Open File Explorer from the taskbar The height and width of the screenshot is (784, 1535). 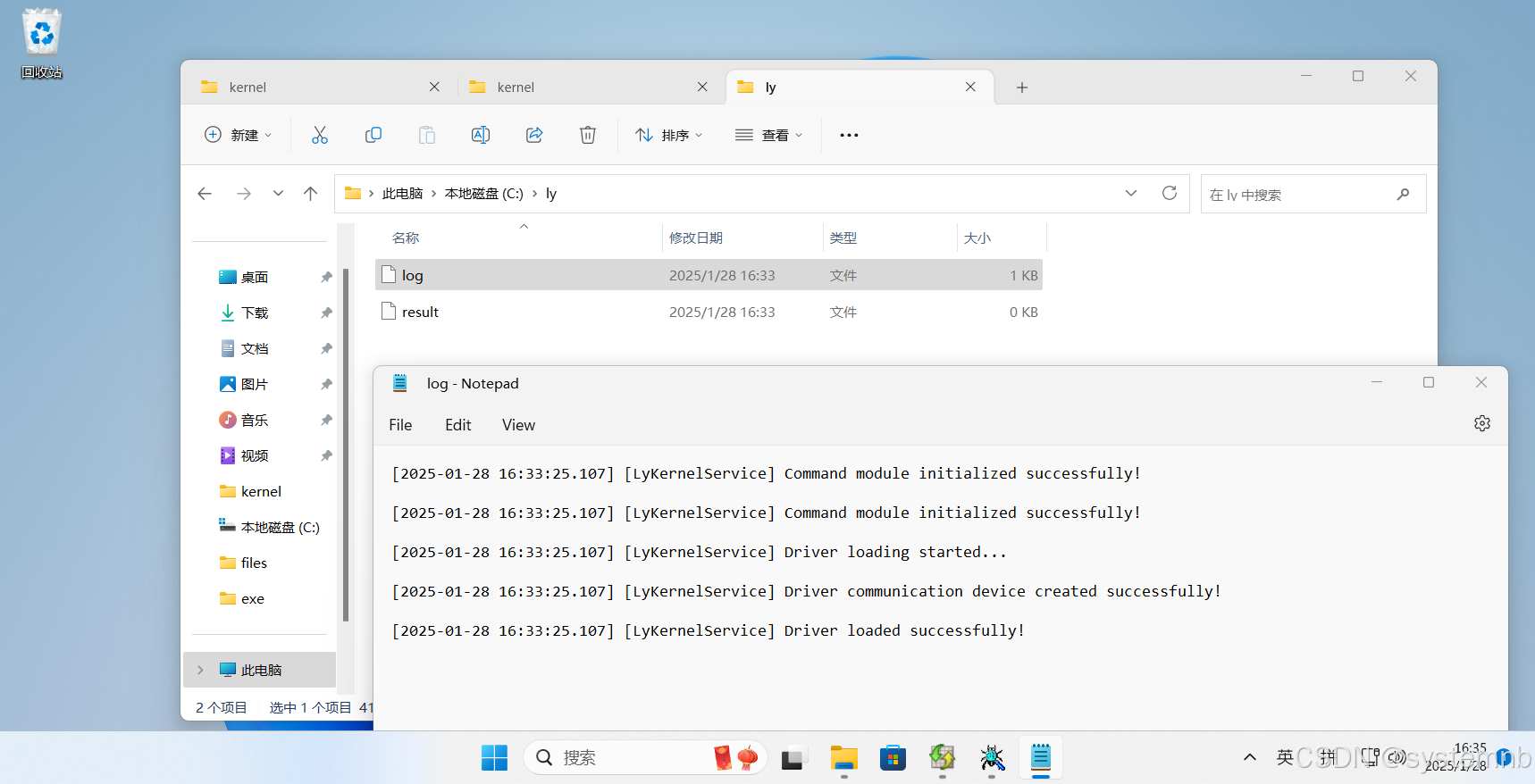pos(843,758)
